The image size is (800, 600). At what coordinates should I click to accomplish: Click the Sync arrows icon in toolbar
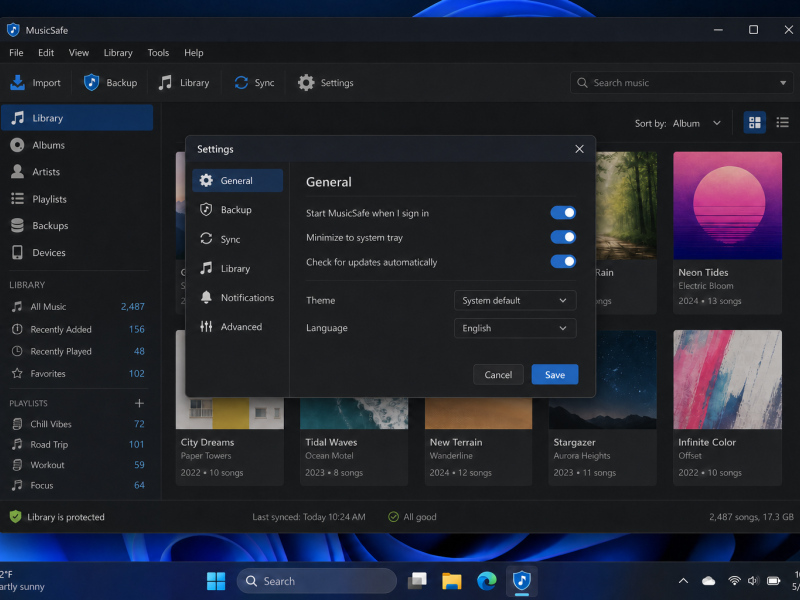241,83
